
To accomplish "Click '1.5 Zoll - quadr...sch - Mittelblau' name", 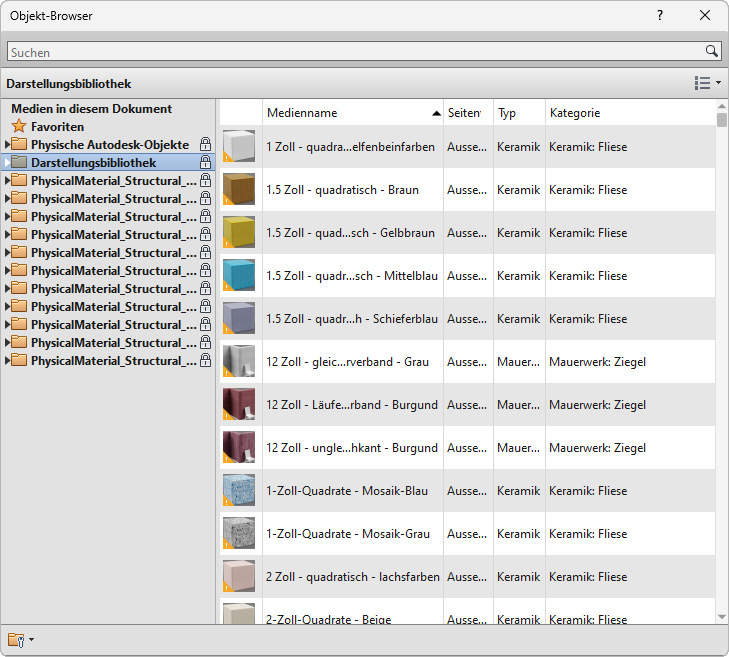I will (351, 276).
